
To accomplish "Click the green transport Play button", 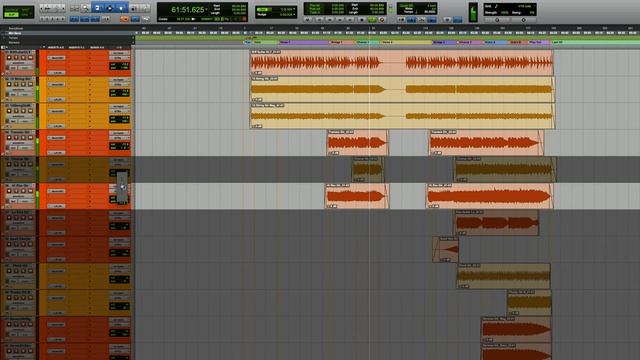I will (x=372, y=20).
